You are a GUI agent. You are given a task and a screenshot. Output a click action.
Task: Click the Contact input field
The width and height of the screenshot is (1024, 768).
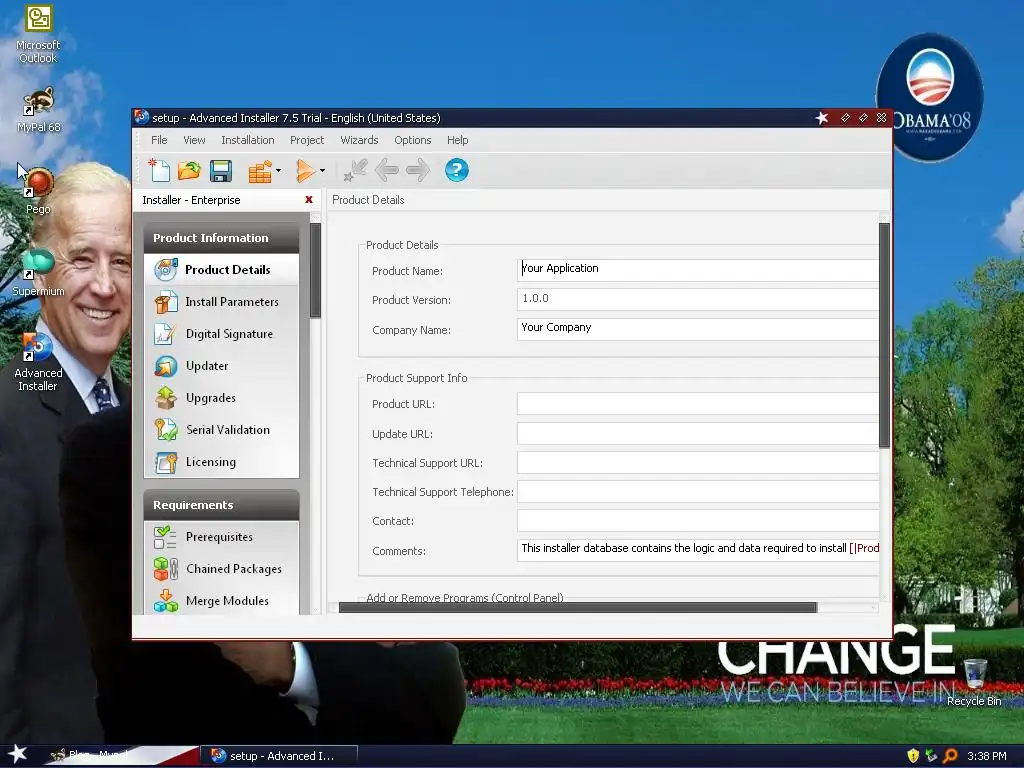point(697,520)
